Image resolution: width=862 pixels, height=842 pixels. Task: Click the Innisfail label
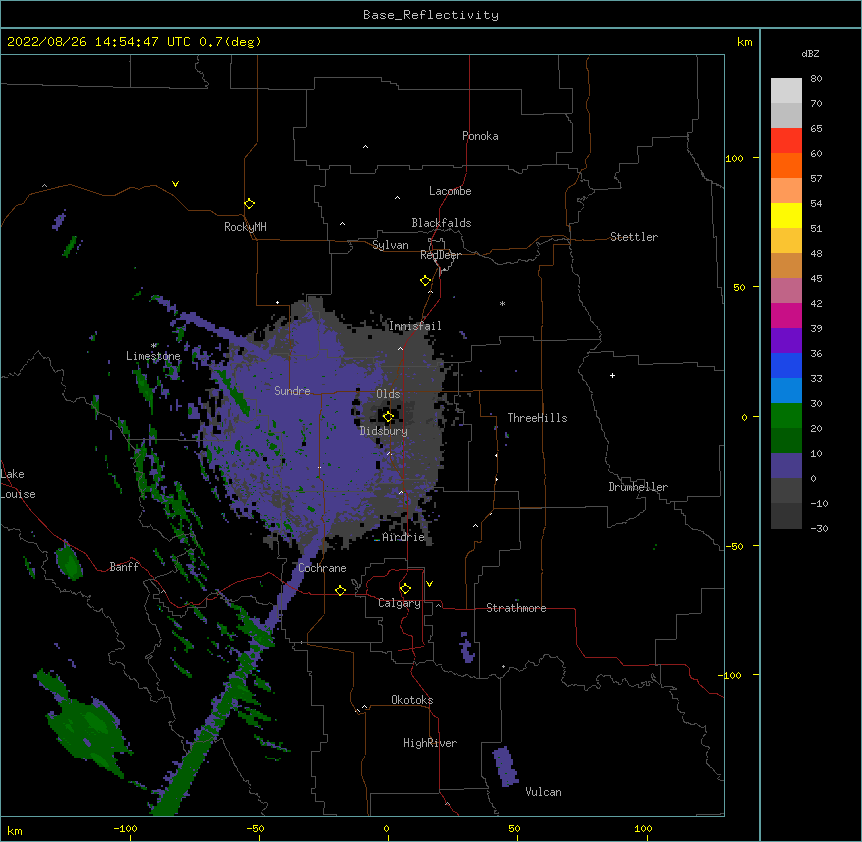pyautogui.click(x=415, y=326)
